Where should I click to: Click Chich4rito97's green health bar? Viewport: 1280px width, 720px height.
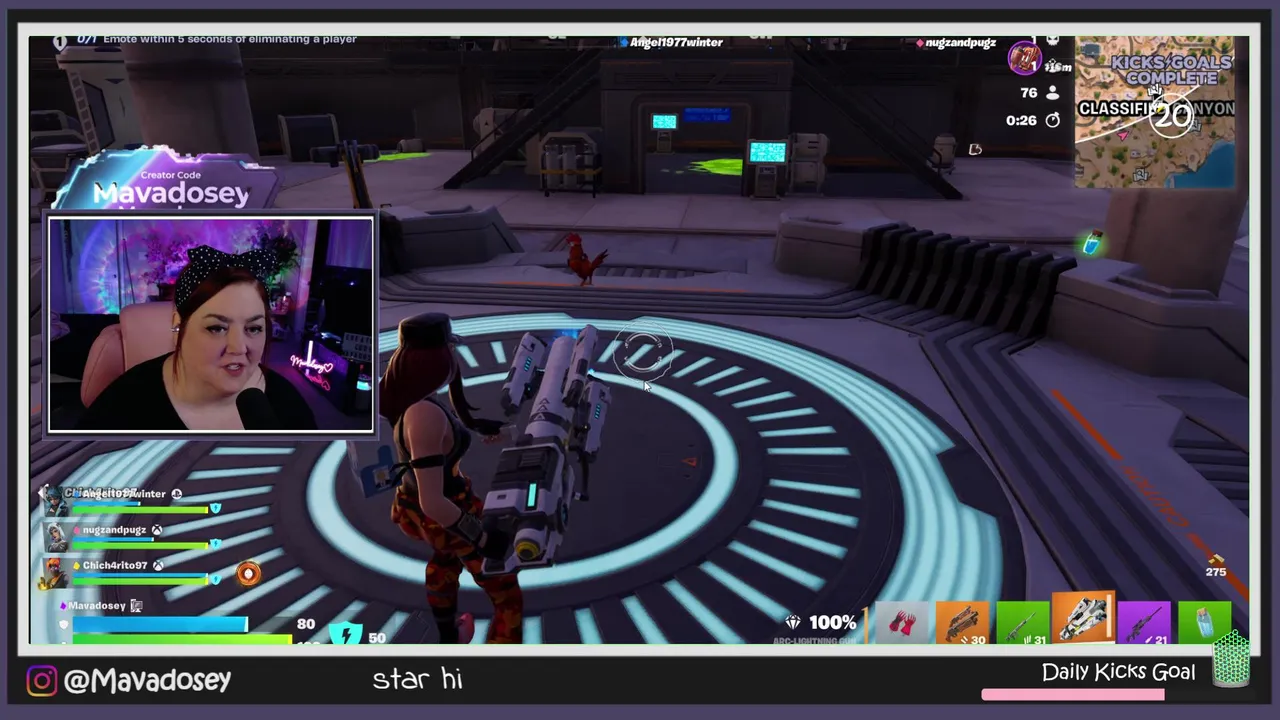coord(141,580)
